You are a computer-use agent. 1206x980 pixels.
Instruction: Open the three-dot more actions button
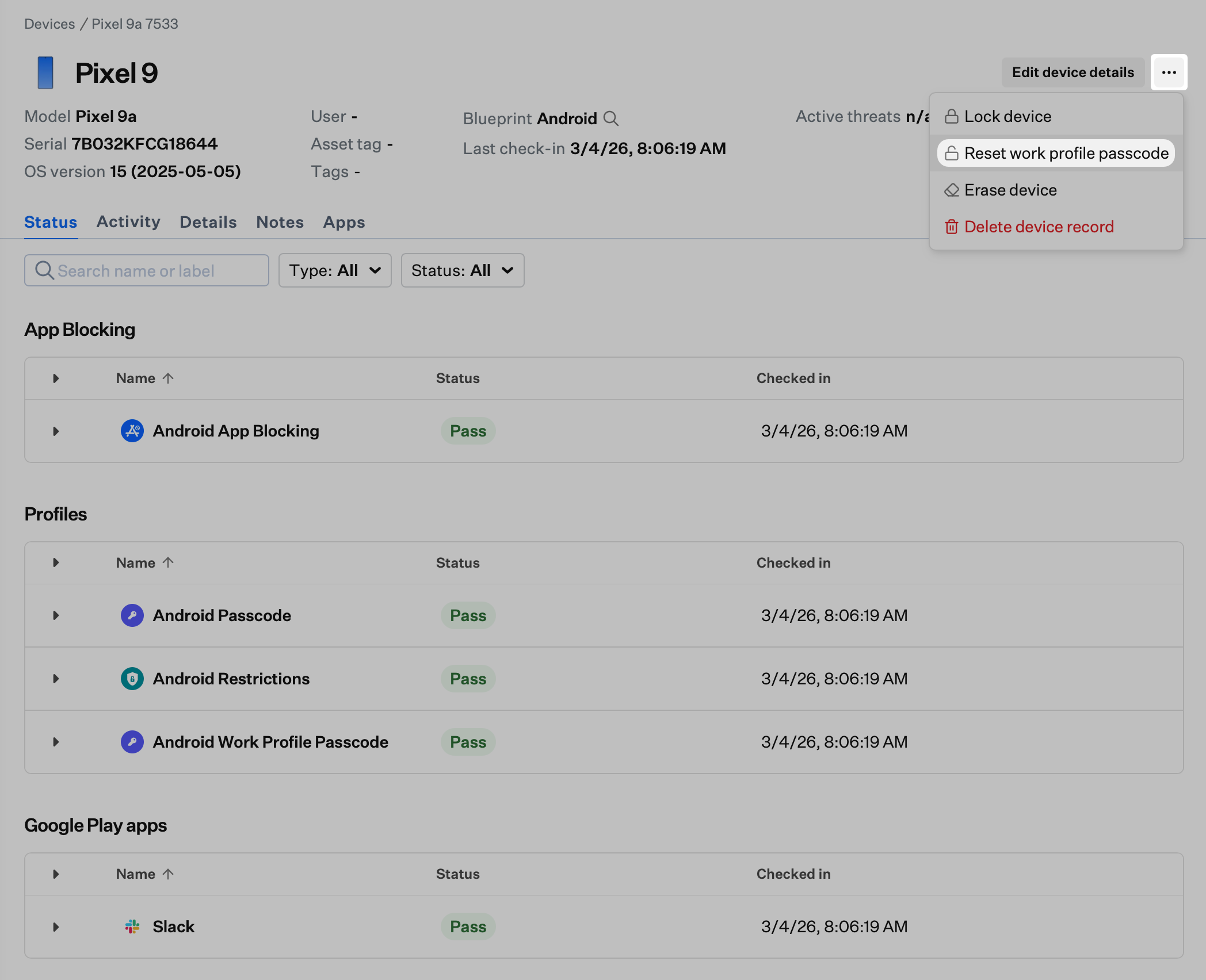(1169, 72)
